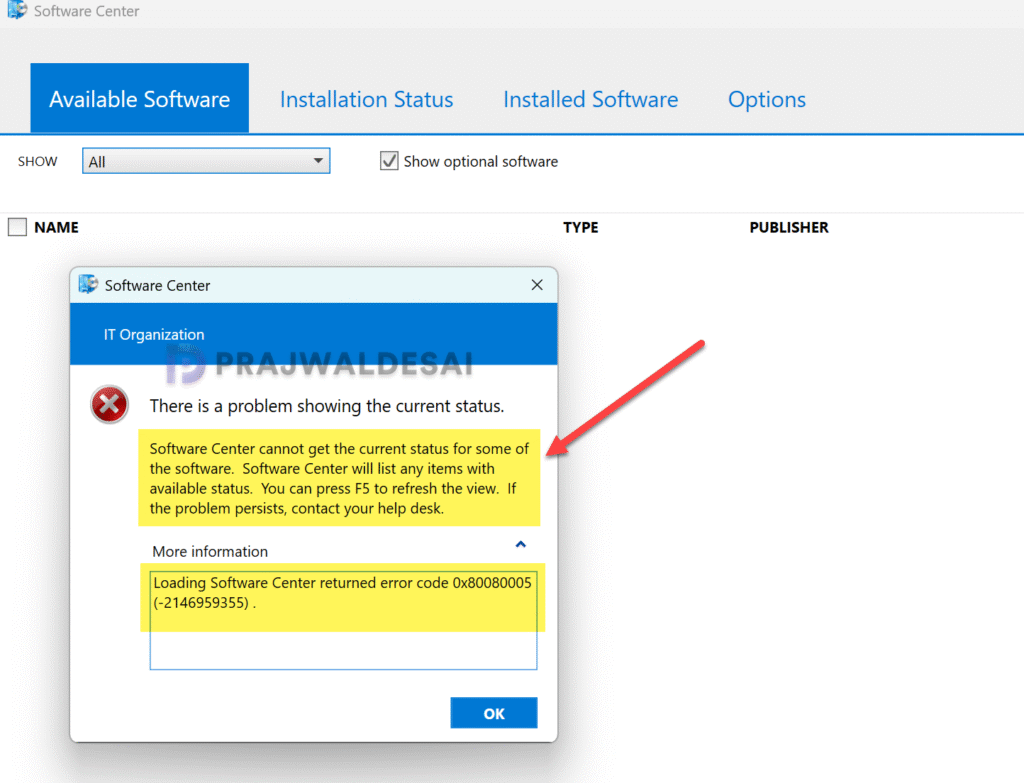This screenshot has height=783, width=1024.
Task: Click inside the error code details box
Action: click(x=344, y=620)
